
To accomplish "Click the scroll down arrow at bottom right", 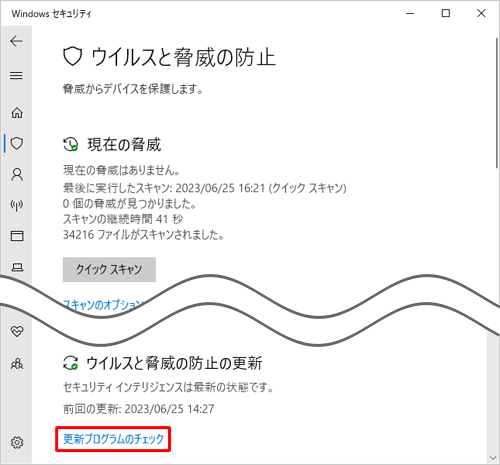I will pyautogui.click(x=493, y=458).
